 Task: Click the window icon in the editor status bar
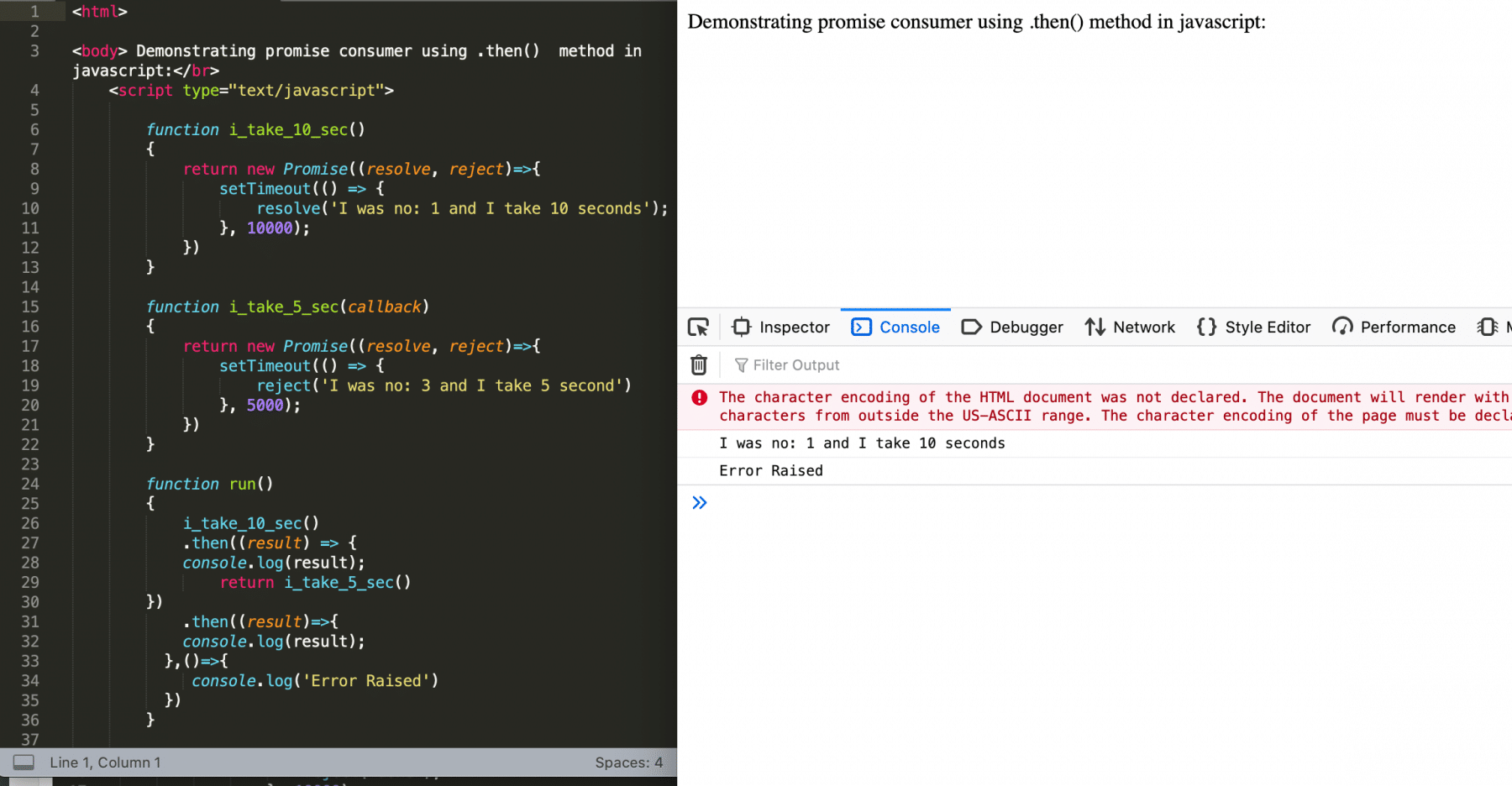(x=24, y=762)
